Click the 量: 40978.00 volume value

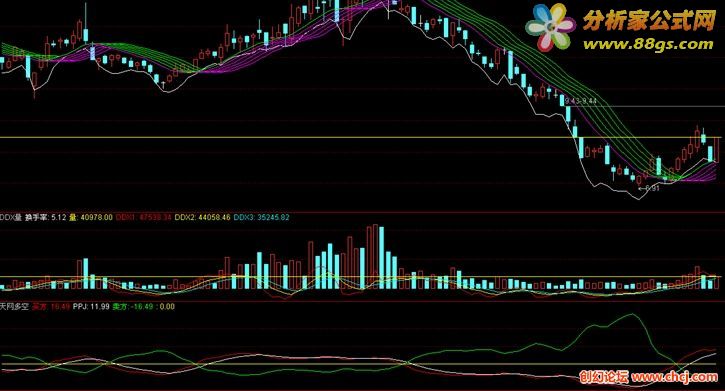(91, 217)
